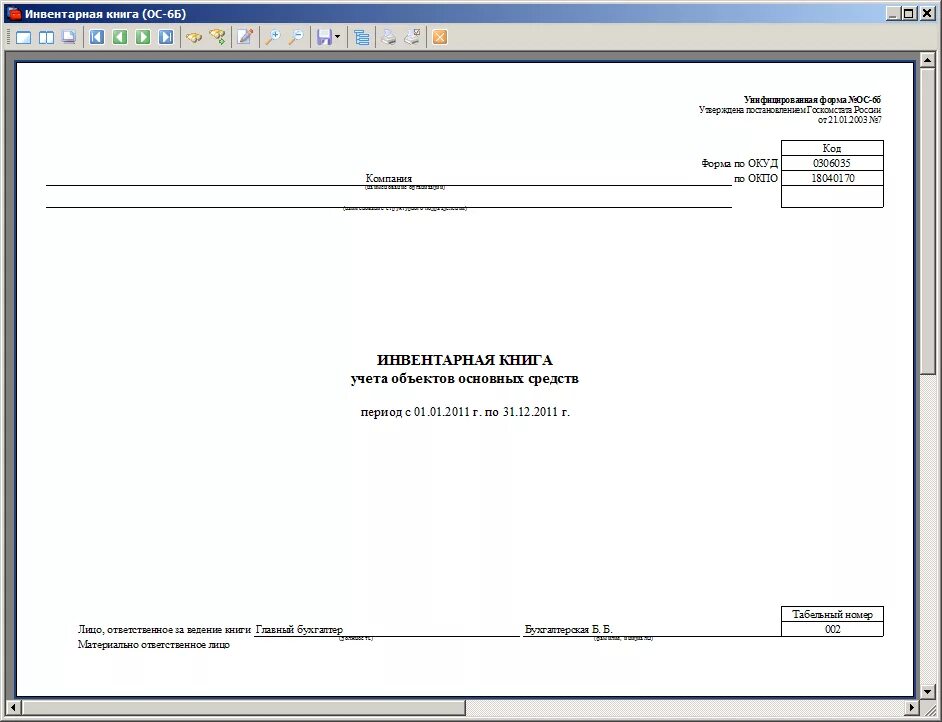Print the report
Viewport: 942px width, 722px height.
coord(389,37)
